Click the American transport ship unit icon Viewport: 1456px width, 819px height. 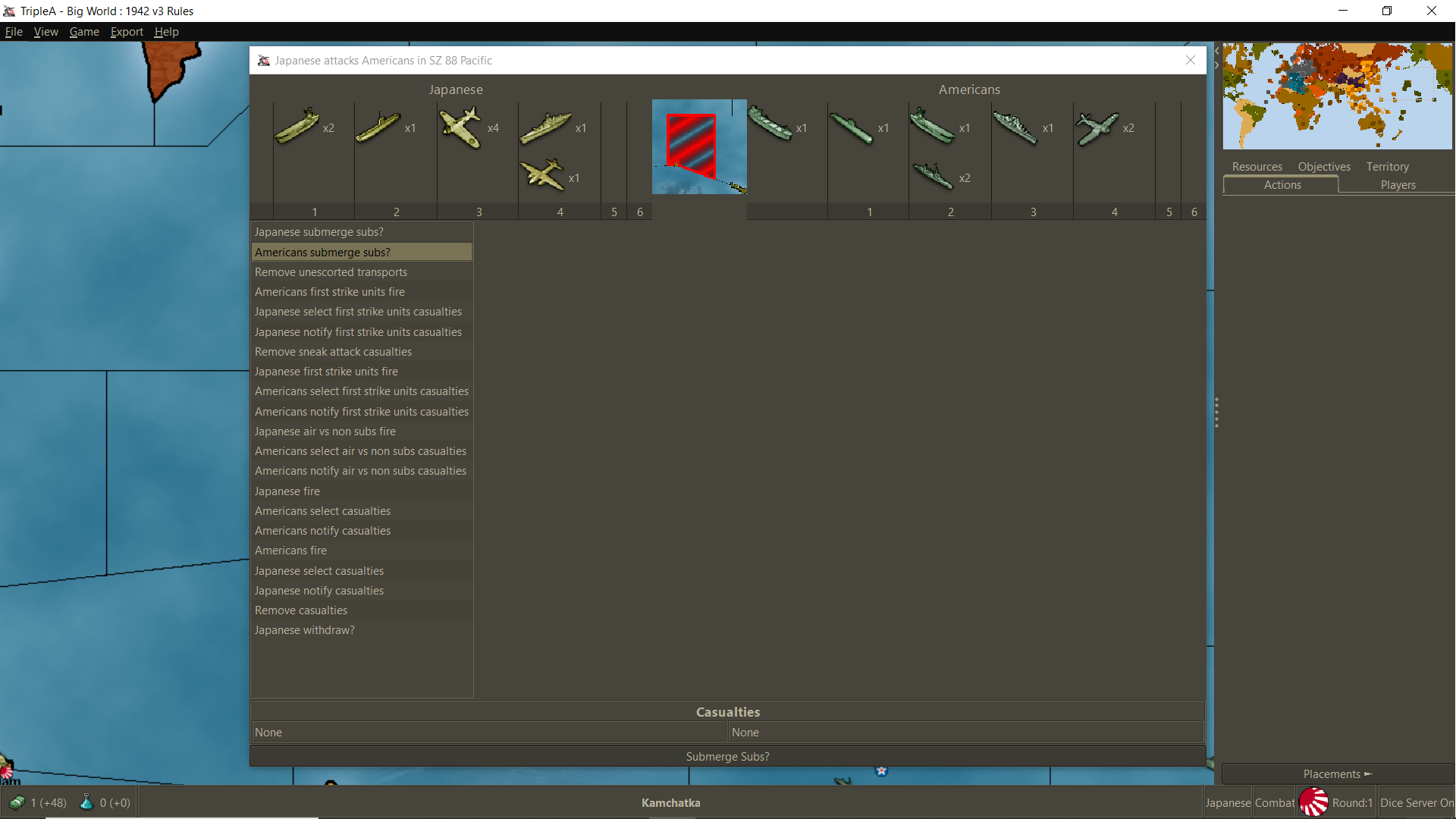coord(770,123)
